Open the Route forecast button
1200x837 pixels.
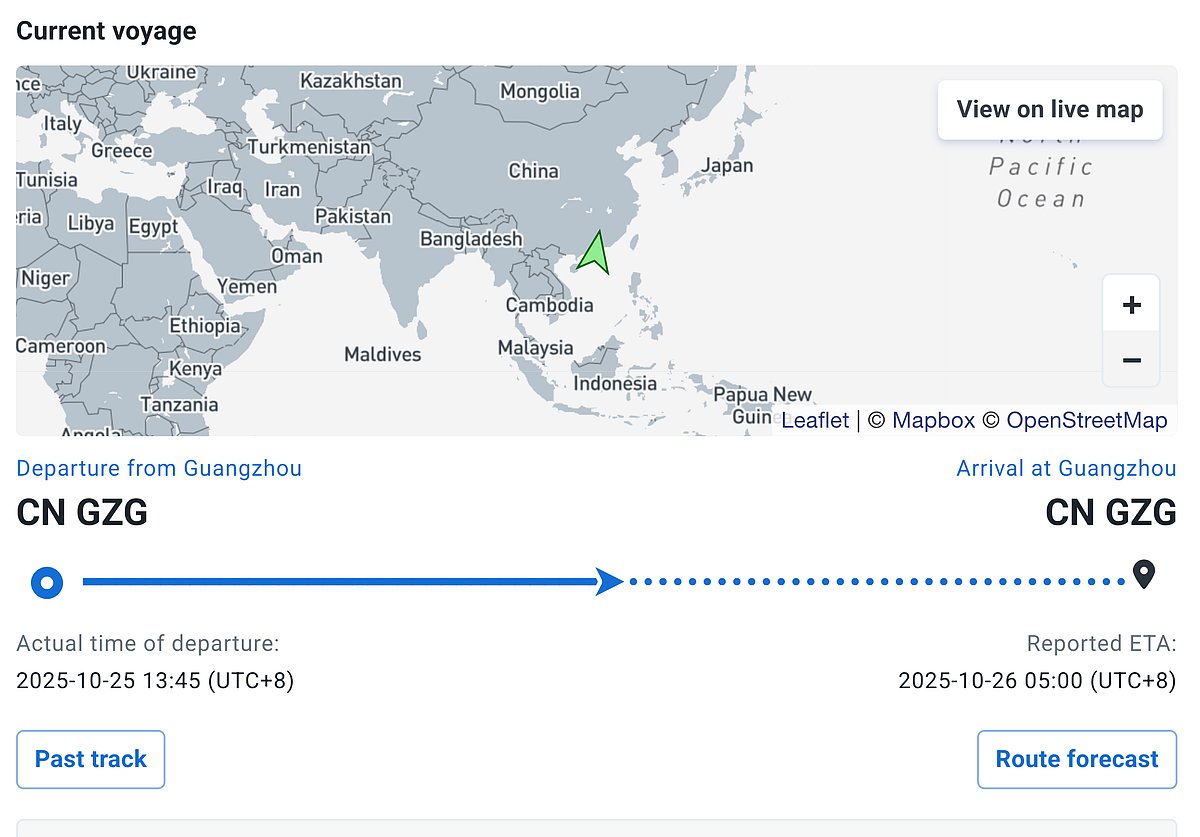1076,760
